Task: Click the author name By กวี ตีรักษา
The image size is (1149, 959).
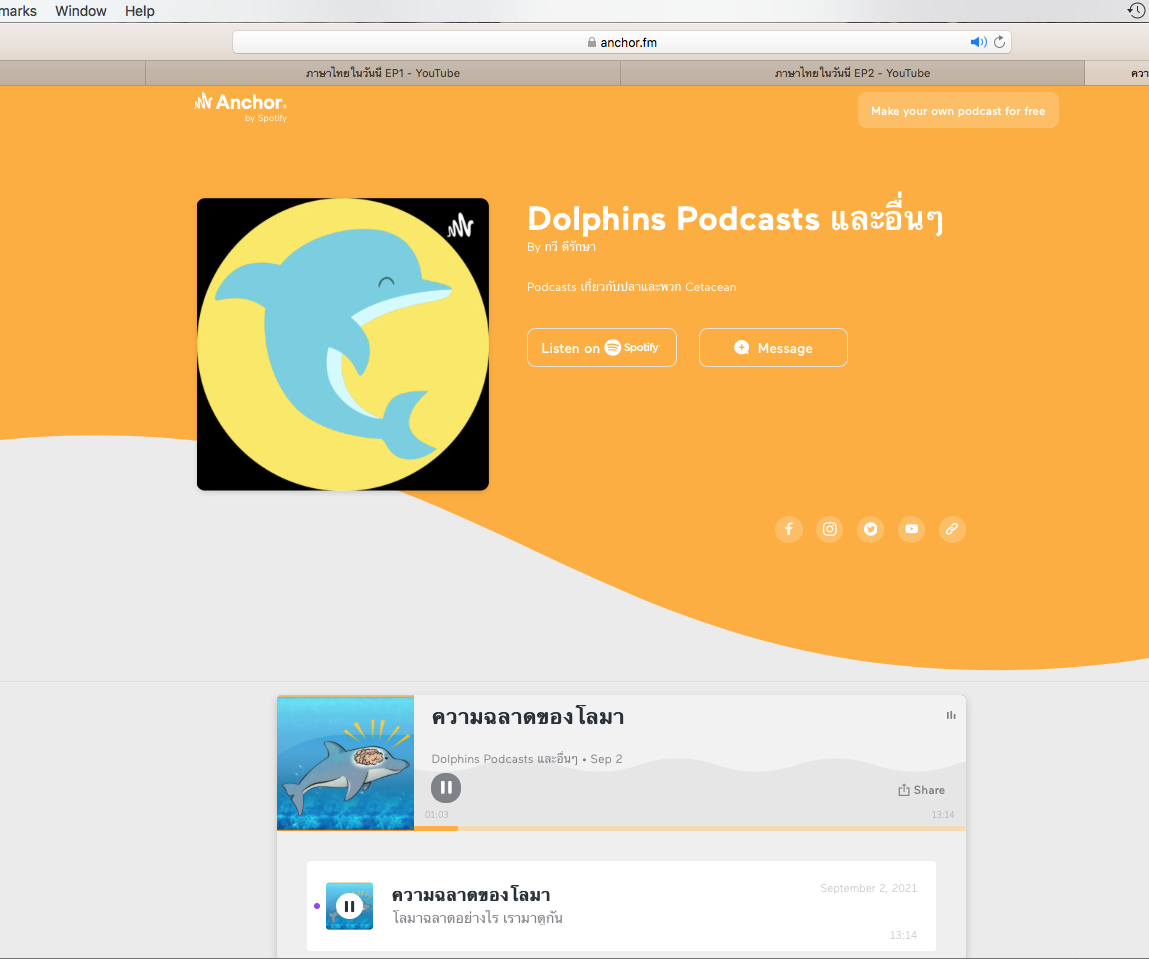Action: [561, 247]
